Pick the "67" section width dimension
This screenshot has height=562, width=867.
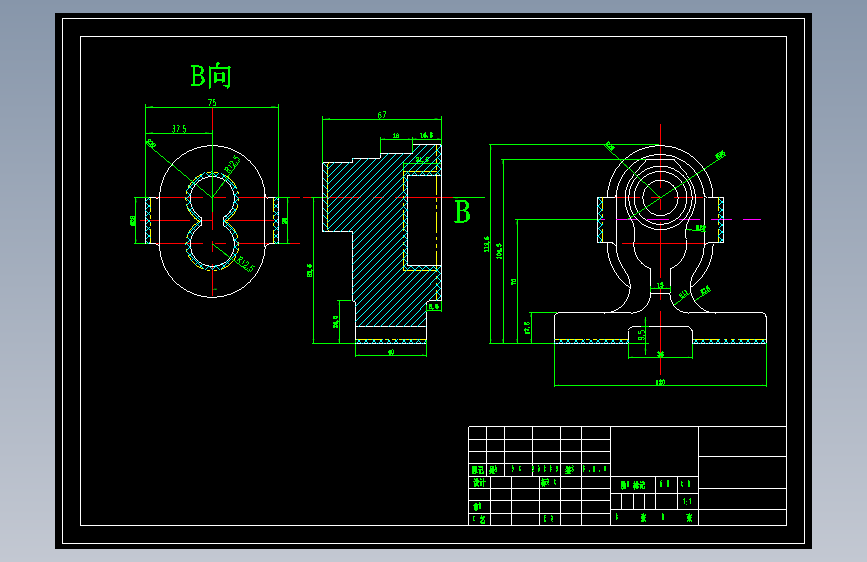(x=382, y=115)
